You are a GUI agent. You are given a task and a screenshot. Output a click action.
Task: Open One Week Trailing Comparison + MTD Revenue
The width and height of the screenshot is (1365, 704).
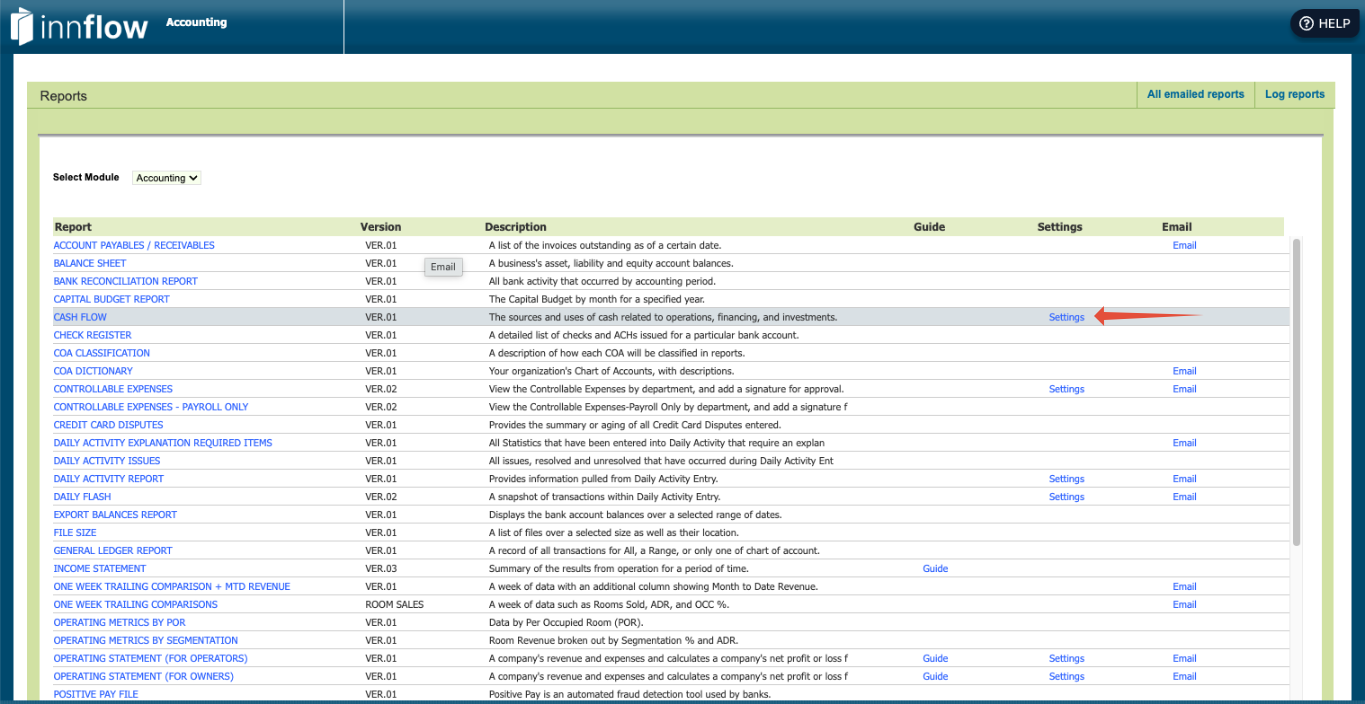(172, 587)
